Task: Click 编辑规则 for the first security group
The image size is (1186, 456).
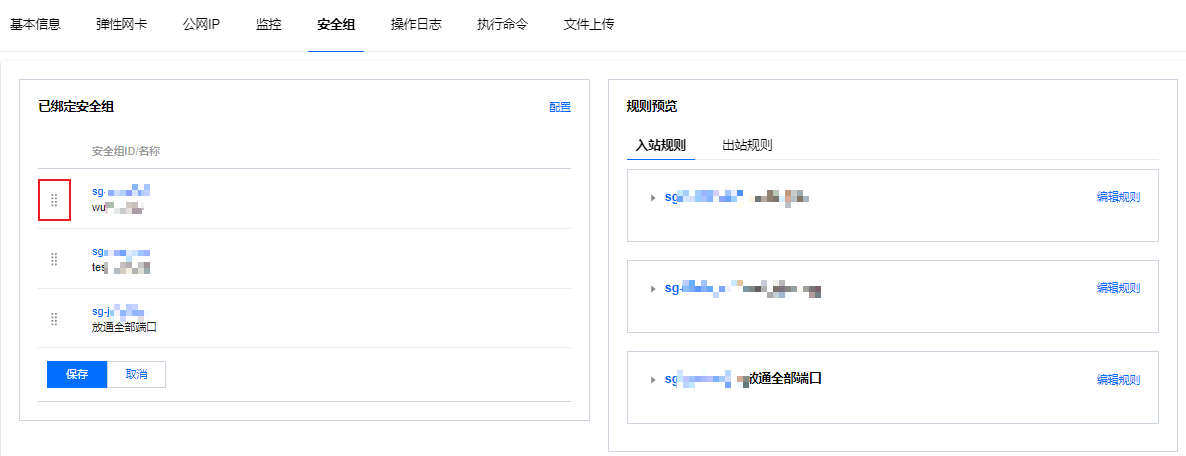Action: pyautogui.click(x=1119, y=197)
